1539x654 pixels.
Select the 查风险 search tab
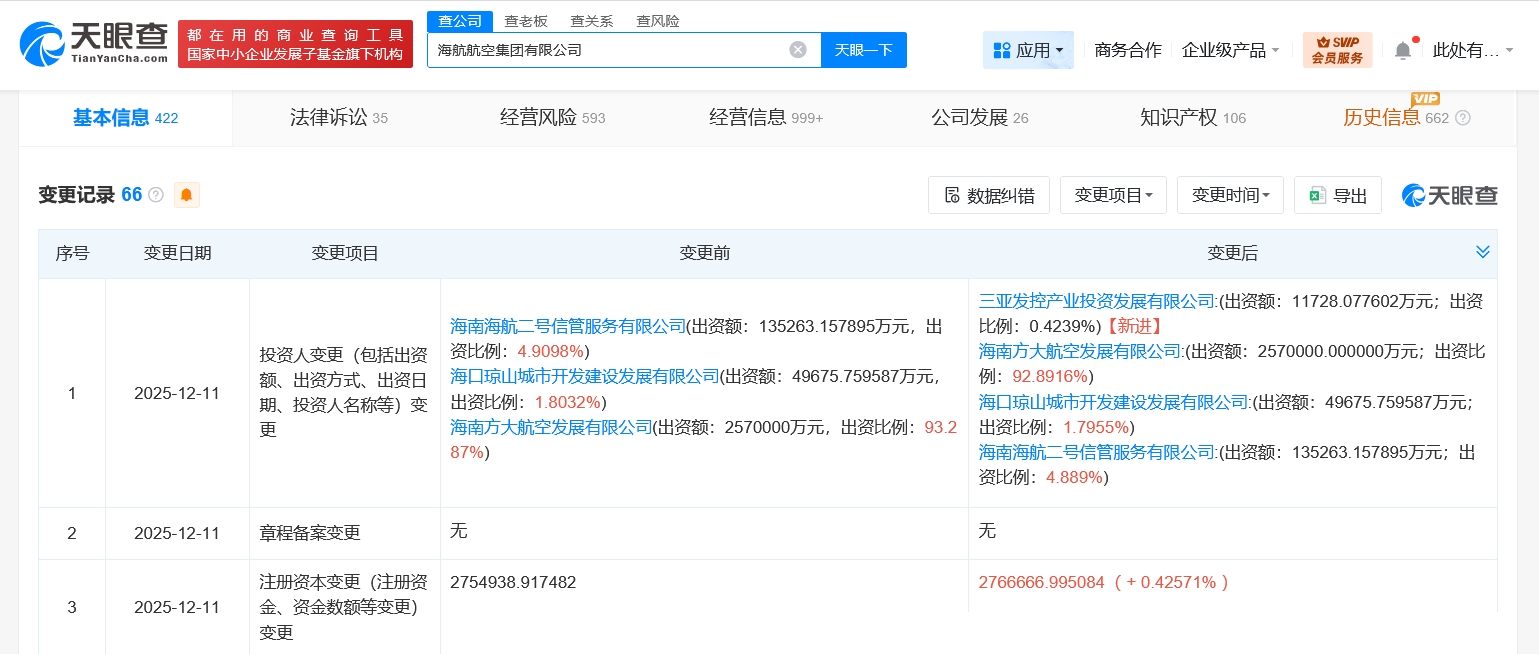[658, 21]
